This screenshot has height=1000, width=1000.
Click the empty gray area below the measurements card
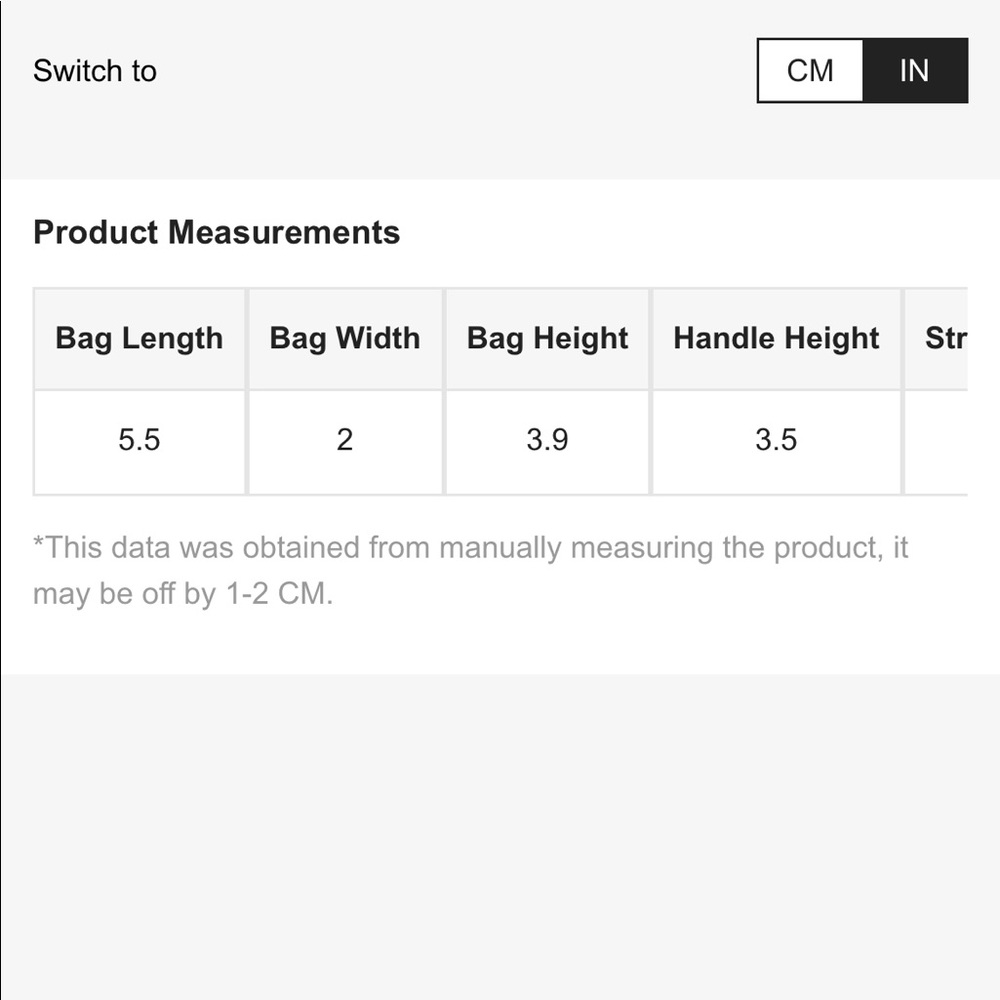click(x=500, y=830)
